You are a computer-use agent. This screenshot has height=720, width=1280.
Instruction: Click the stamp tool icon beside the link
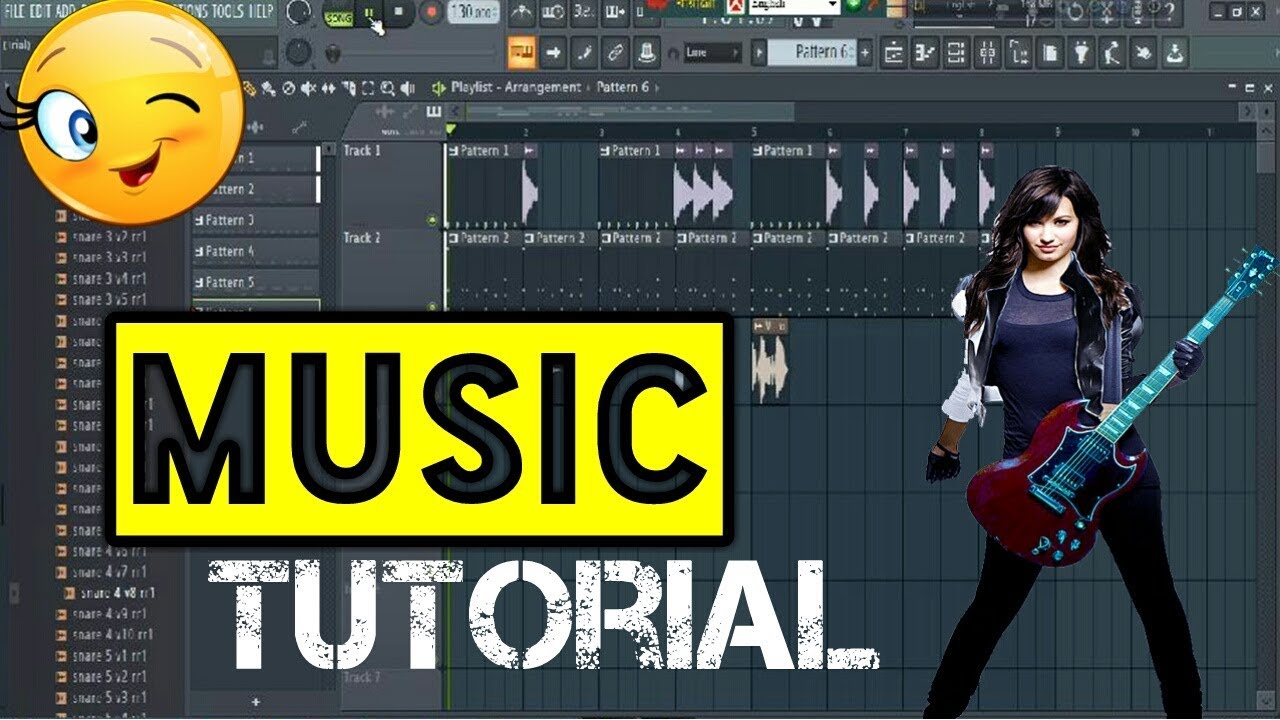click(x=647, y=52)
